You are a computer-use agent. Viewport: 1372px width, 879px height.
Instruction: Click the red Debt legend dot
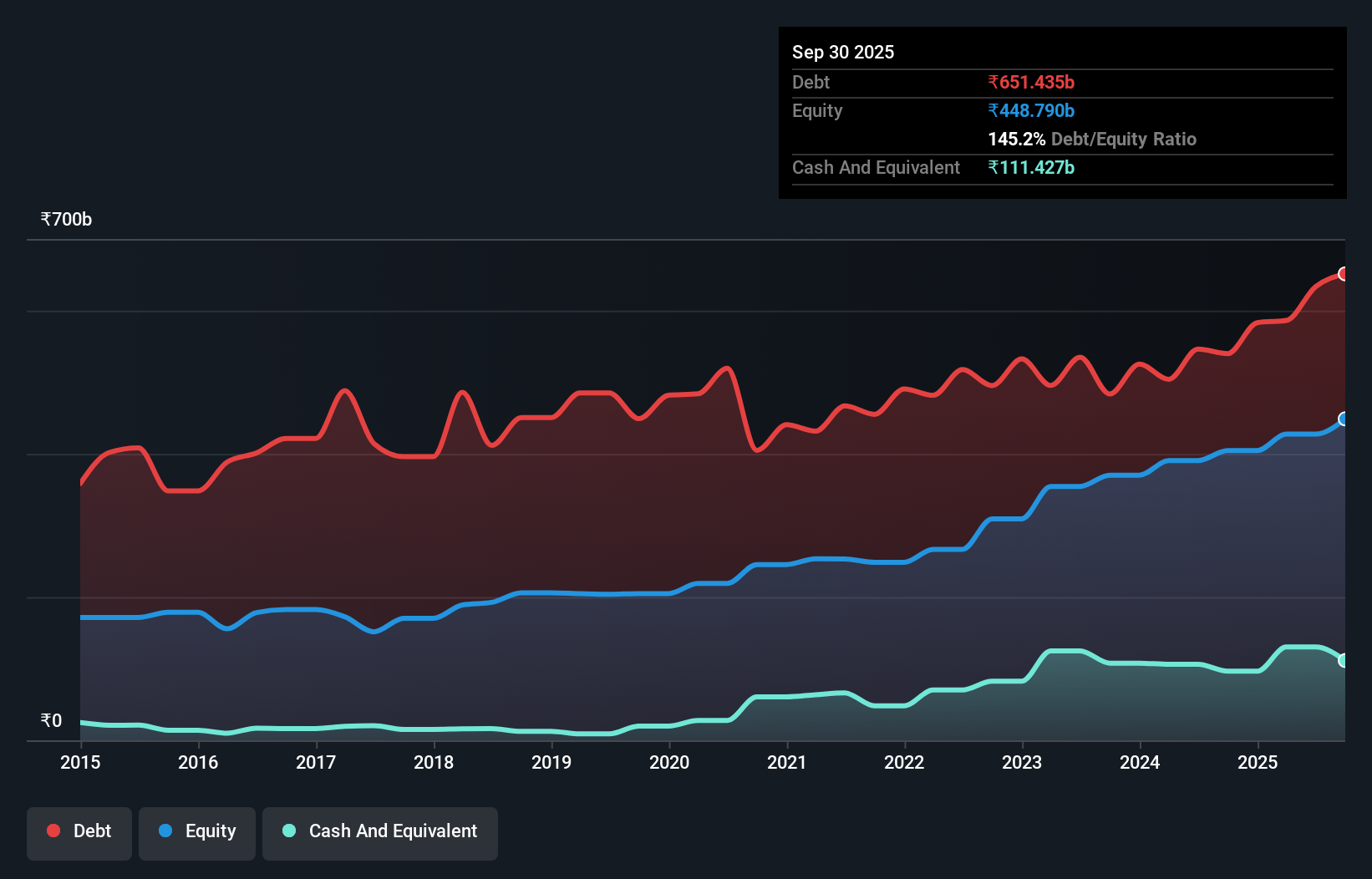[x=53, y=831]
